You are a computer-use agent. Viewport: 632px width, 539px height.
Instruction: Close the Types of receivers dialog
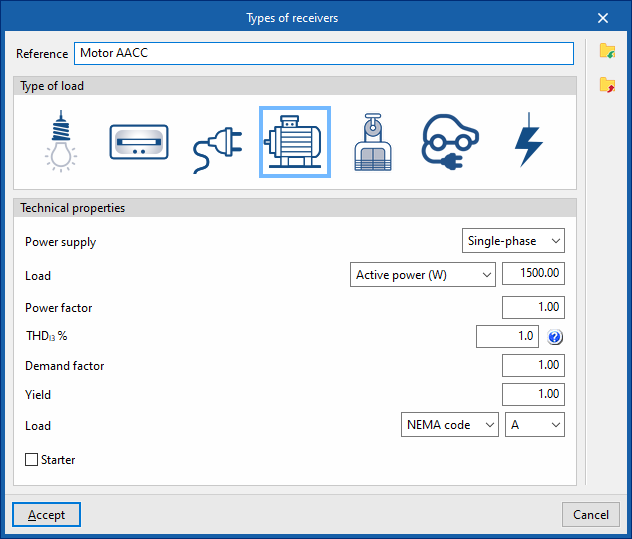coord(603,18)
